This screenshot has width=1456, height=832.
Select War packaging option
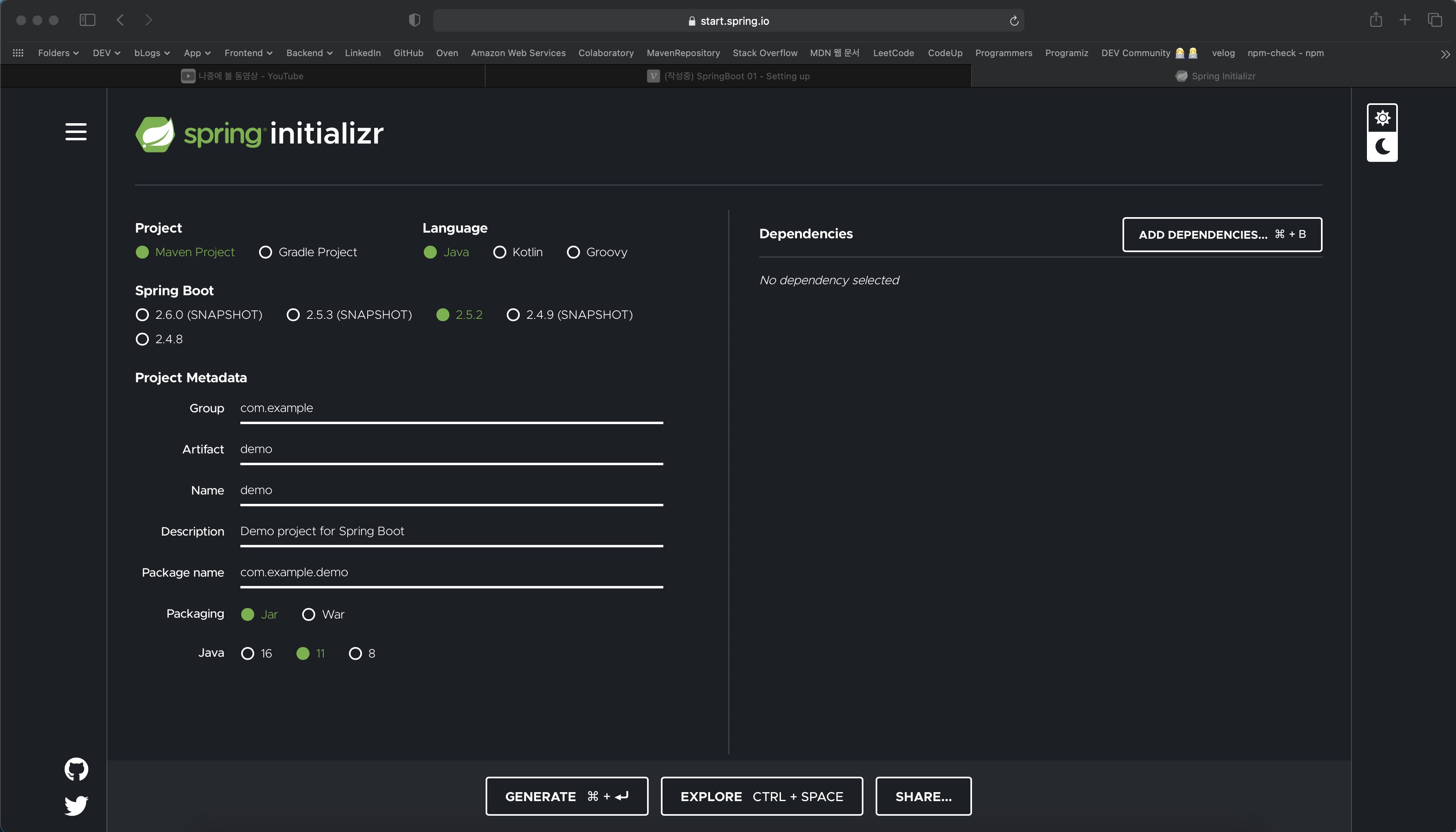click(x=323, y=614)
